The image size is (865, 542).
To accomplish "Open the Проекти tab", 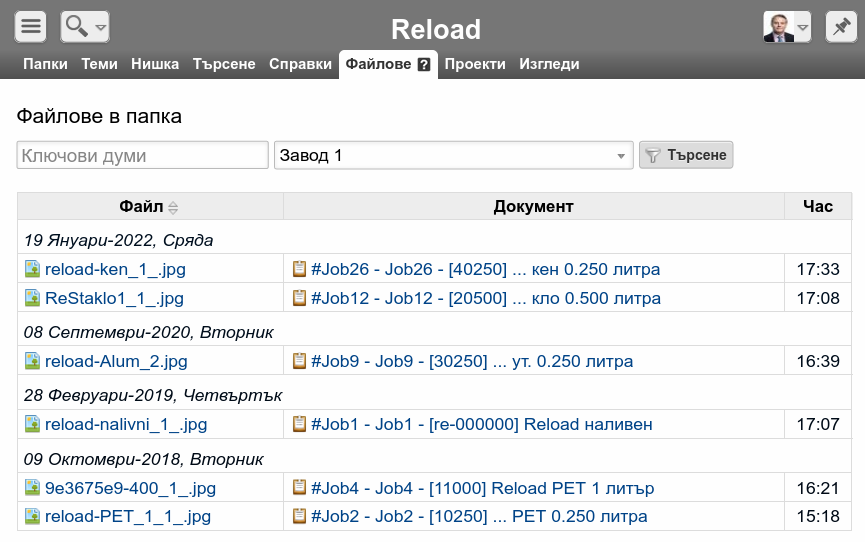I will 475,64.
